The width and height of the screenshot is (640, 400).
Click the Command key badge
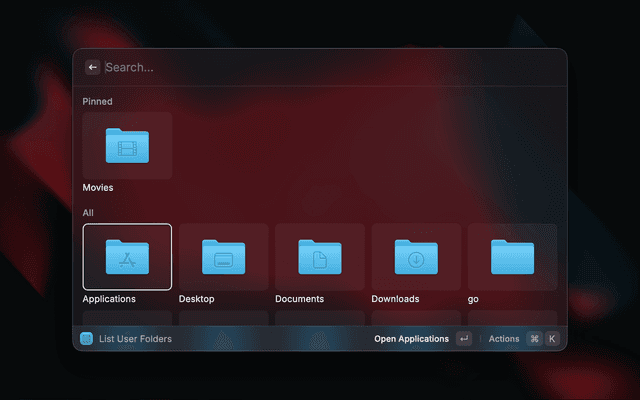point(534,339)
